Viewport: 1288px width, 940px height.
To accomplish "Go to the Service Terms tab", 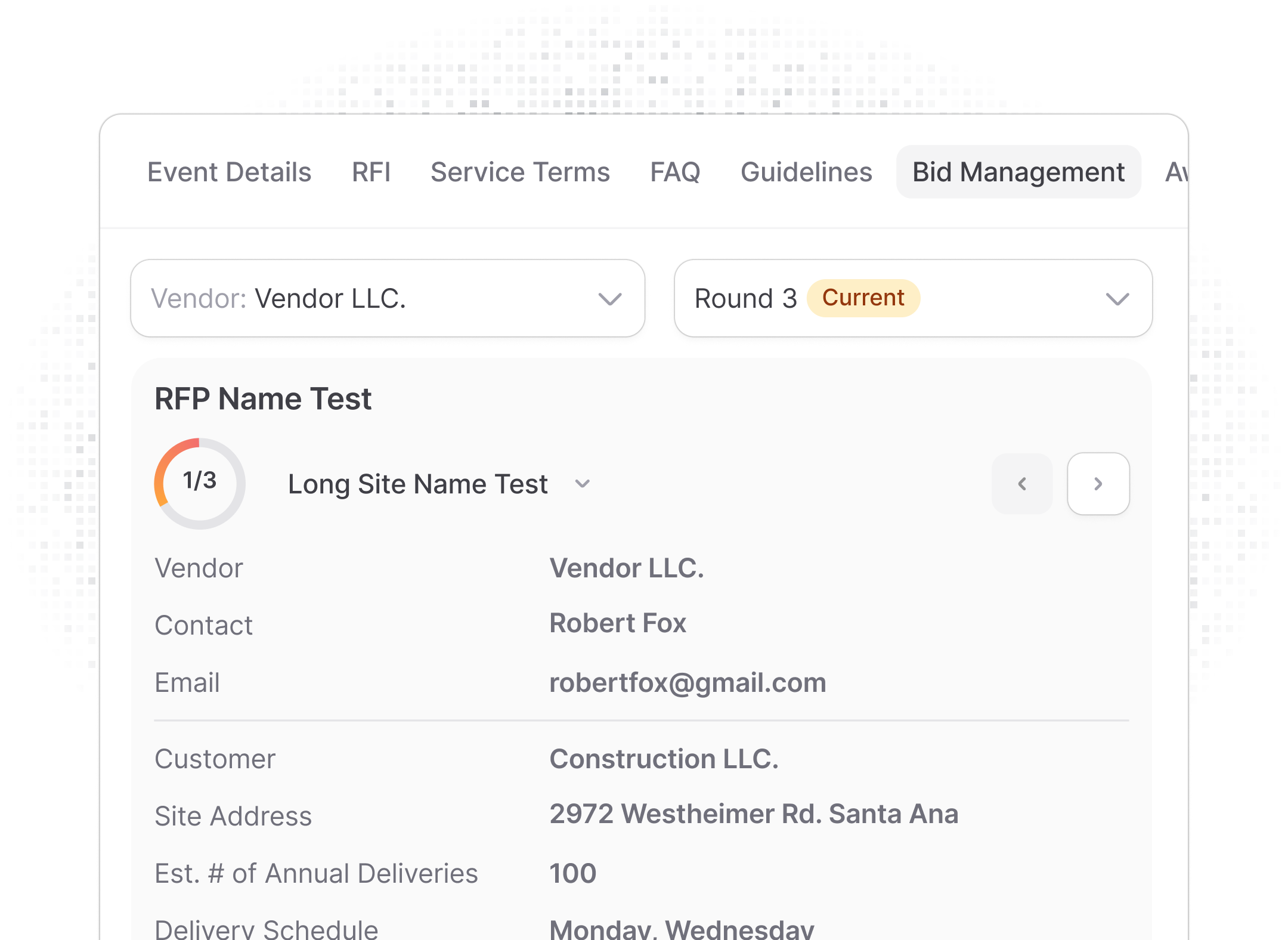I will point(520,172).
